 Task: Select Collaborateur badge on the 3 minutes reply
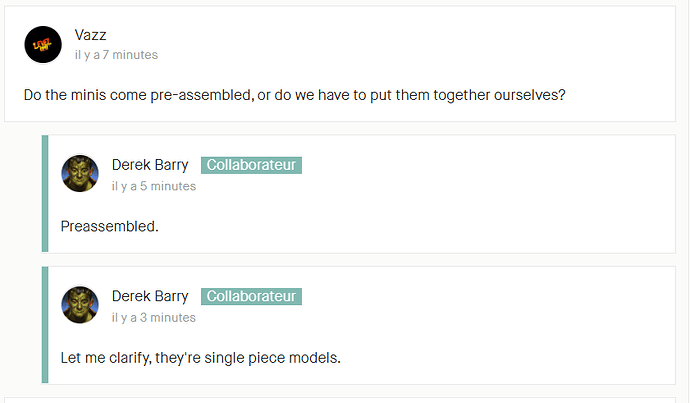coord(251,296)
